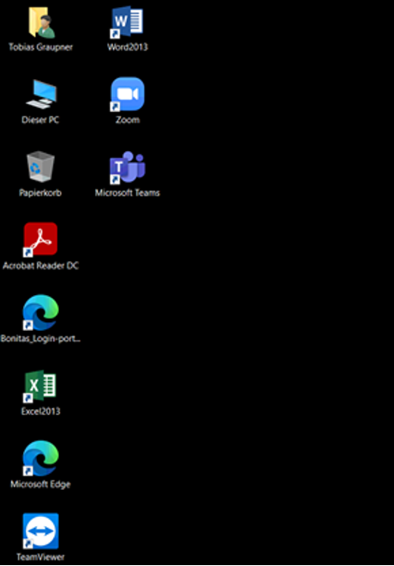
Task: Select the Tobias Graupner user folder icon
Action: [x=41, y=22]
